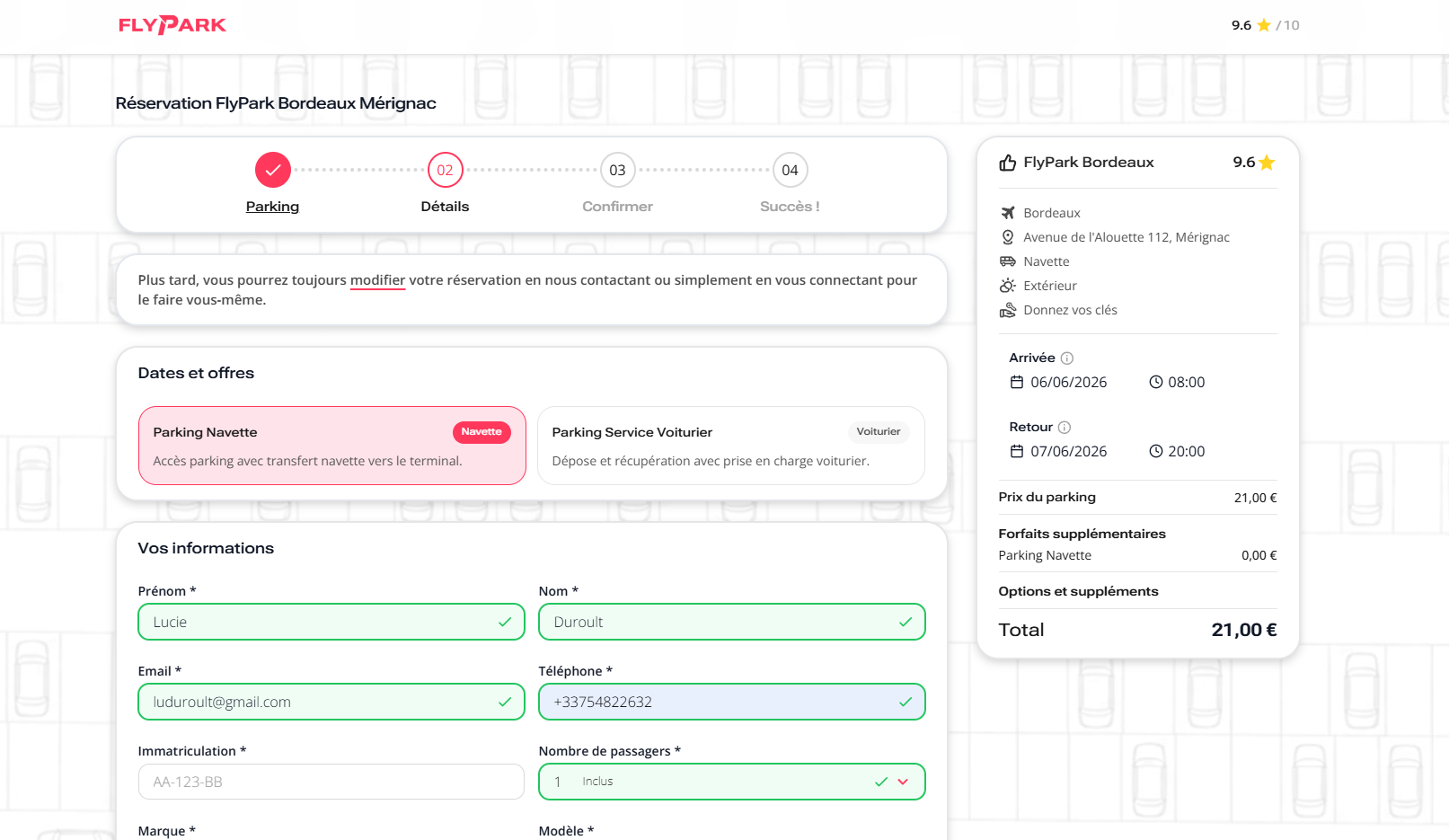Click the Total amount 21,00 €
Viewport: 1449px width, 840px height.
(x=1244, y=630)
